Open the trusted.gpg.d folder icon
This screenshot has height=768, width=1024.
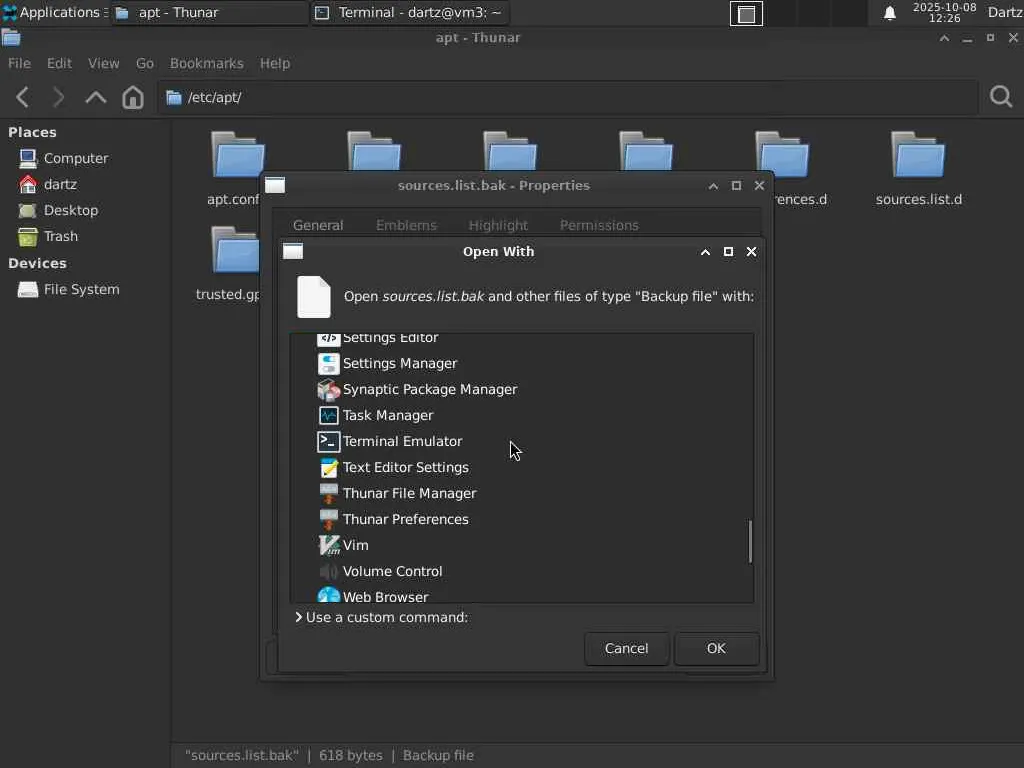(235, 250)
